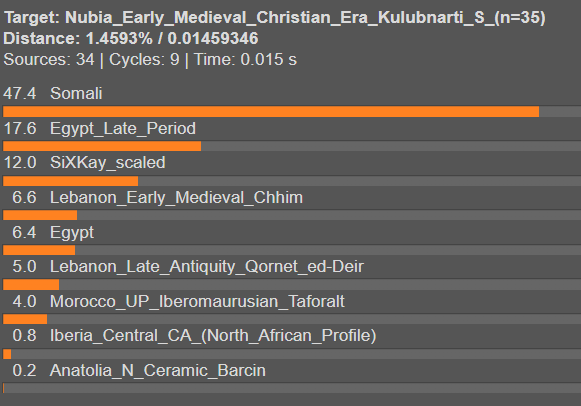
Task: Select Lebanon_Early_Medieval_Chhim label
Action: [176, 198]
